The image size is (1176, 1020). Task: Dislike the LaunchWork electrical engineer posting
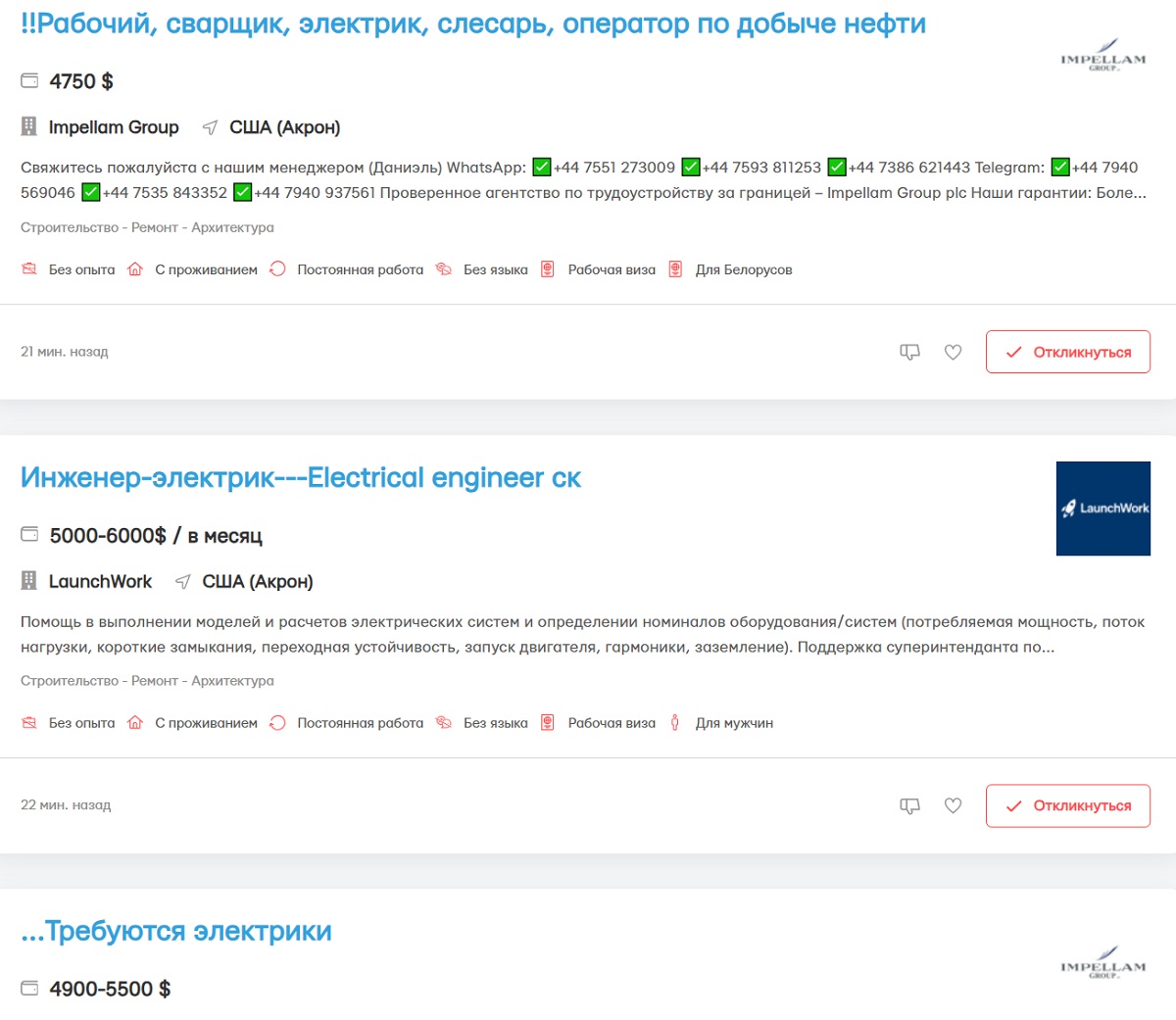pos(909,805)
